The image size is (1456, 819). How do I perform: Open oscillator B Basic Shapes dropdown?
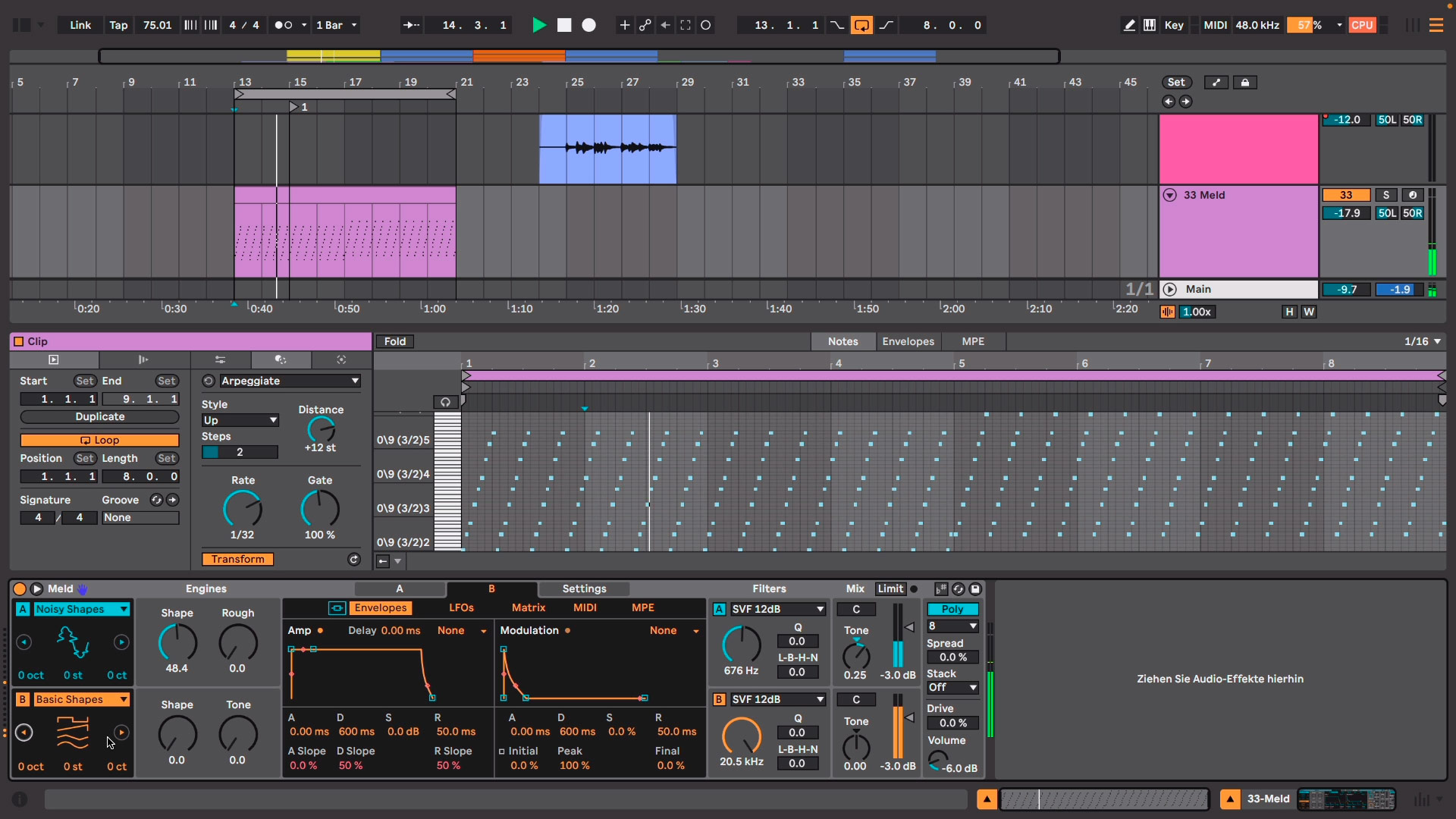click(x=81, y=699)
